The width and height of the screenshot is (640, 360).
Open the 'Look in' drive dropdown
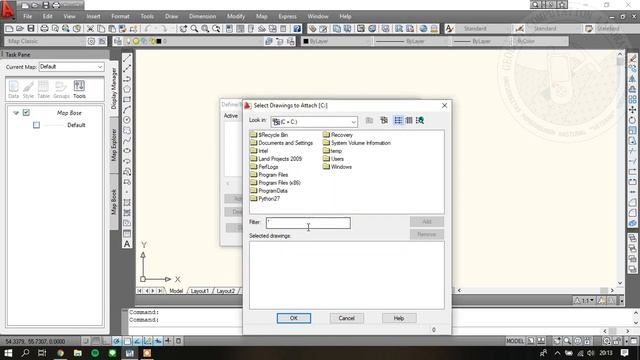353,122
